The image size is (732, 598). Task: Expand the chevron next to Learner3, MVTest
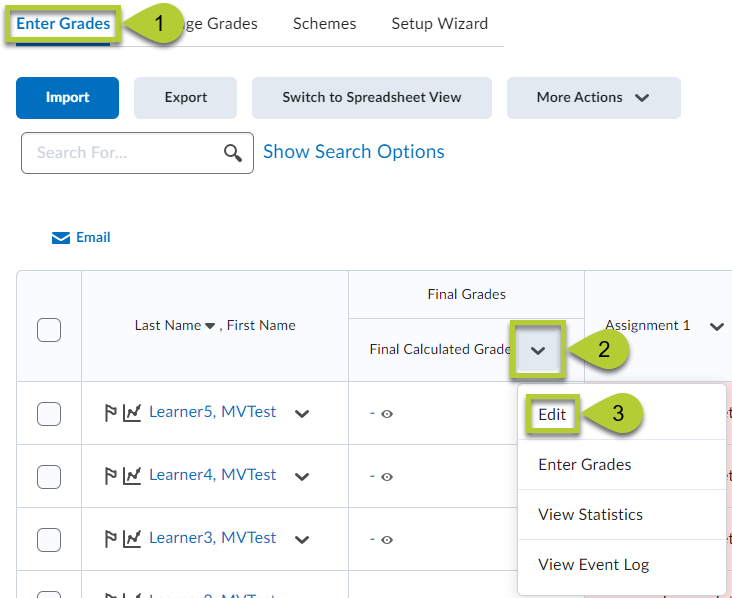point(302,540)
